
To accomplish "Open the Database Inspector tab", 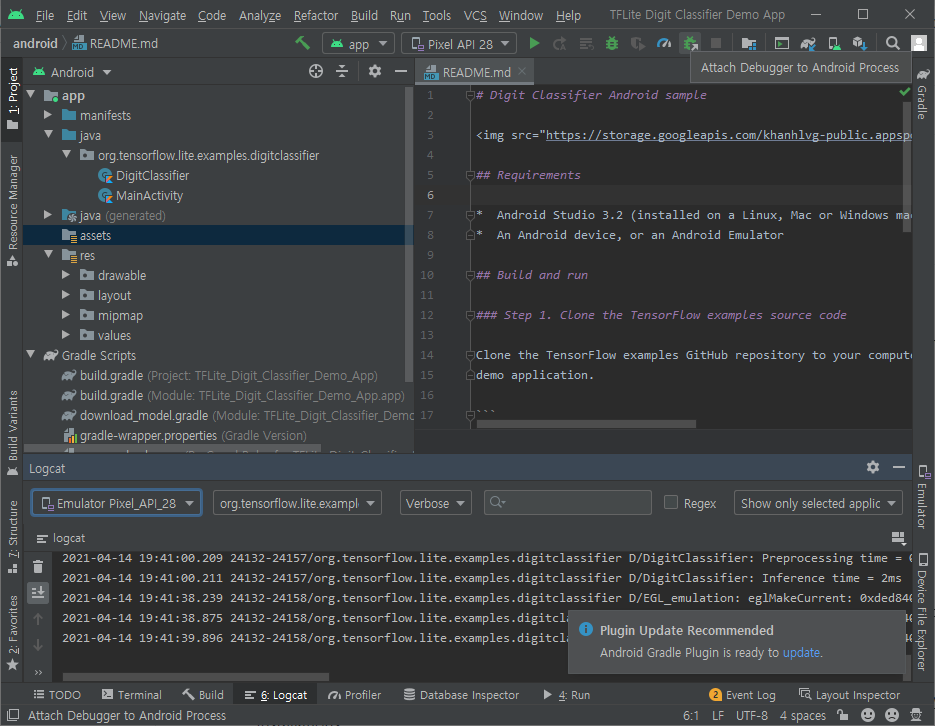I will (462, 694).
